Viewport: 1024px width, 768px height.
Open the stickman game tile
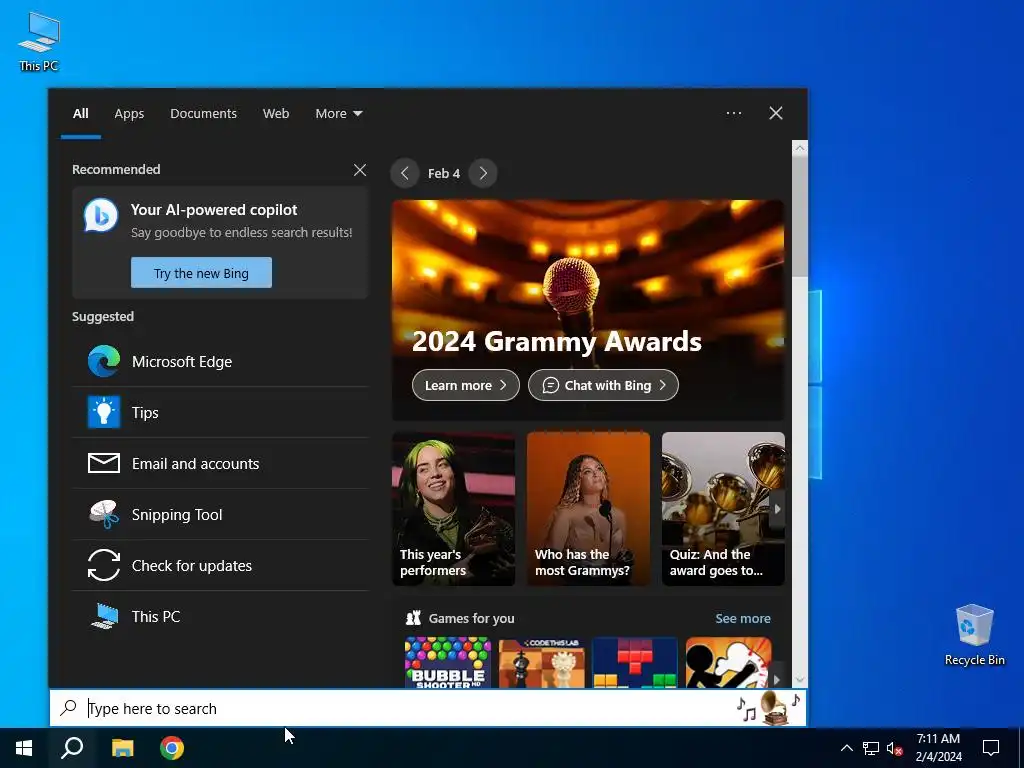pyautogui.click(x=729, y=662)
